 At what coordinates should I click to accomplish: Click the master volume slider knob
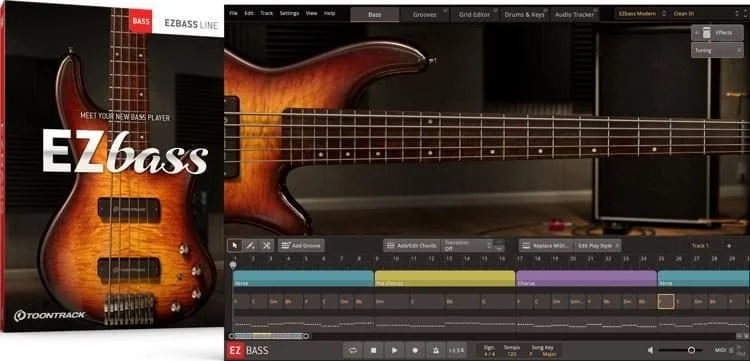[691, 350]
